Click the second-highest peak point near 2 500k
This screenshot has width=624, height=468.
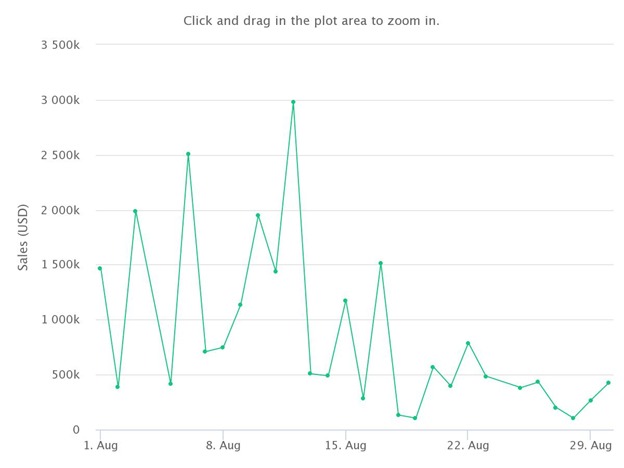pos(188,154)
